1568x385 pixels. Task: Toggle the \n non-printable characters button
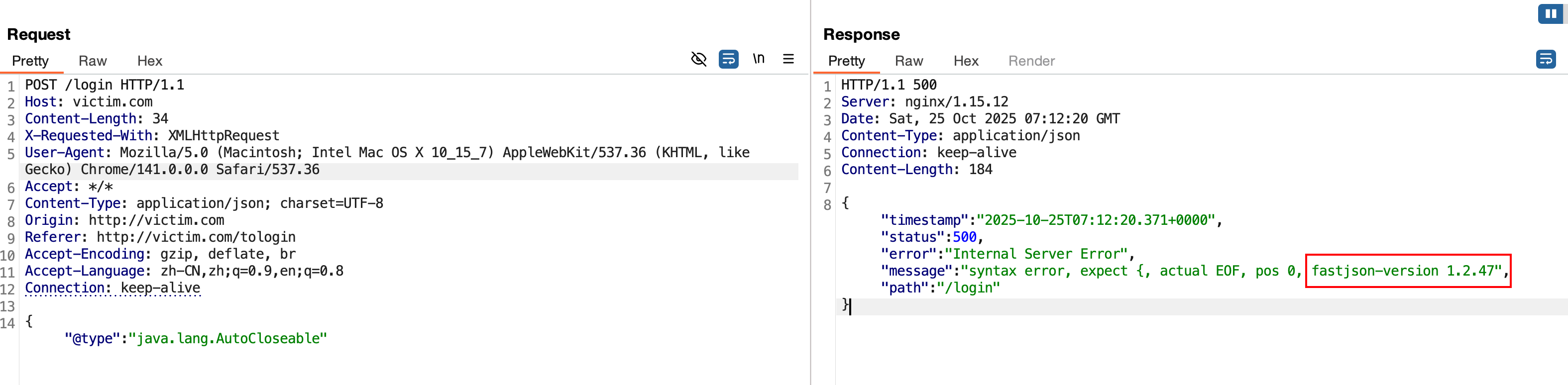coord(758,59)
